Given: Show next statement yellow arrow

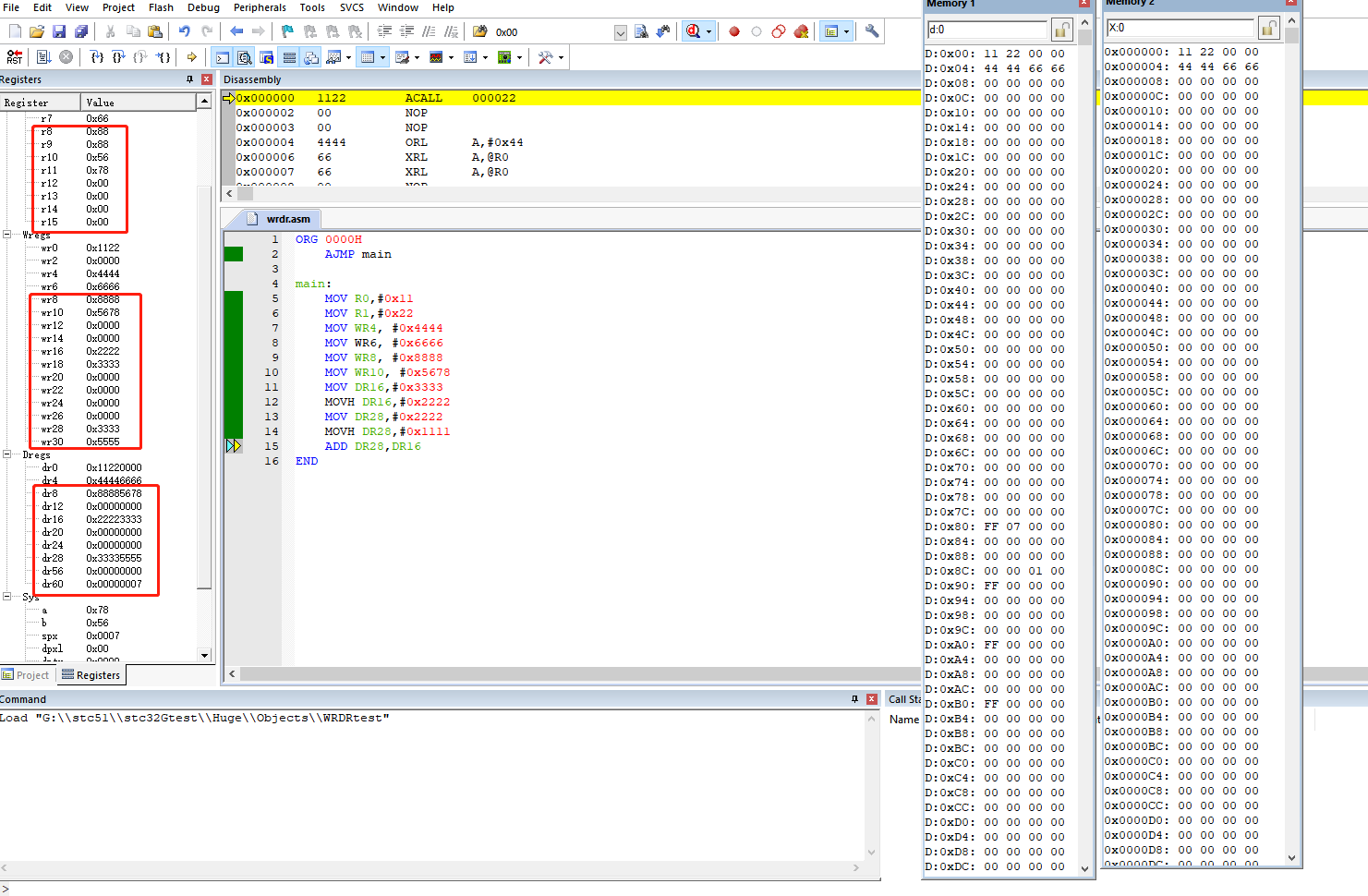Looking at the screenshot, I should click(191, 57).
